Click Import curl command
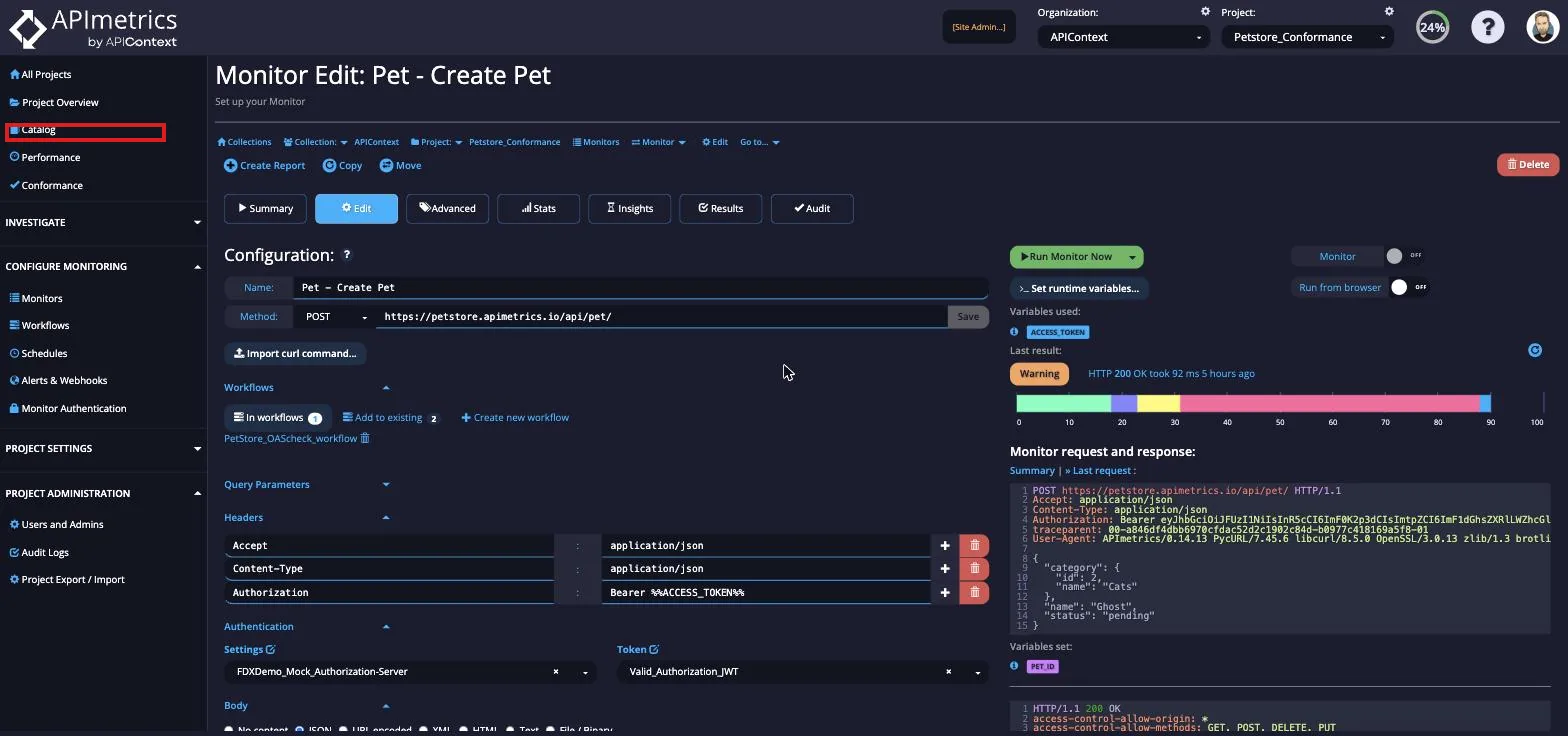The image size is (1568, 736). click(x=295, y=353)
